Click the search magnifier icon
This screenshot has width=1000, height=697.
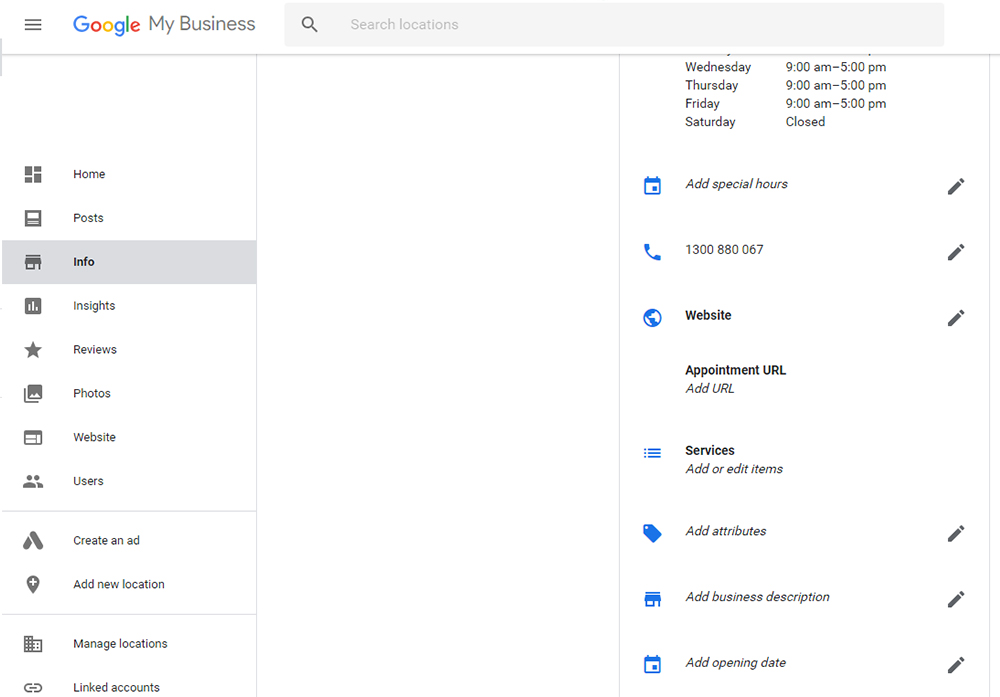[x=309, y=25]
